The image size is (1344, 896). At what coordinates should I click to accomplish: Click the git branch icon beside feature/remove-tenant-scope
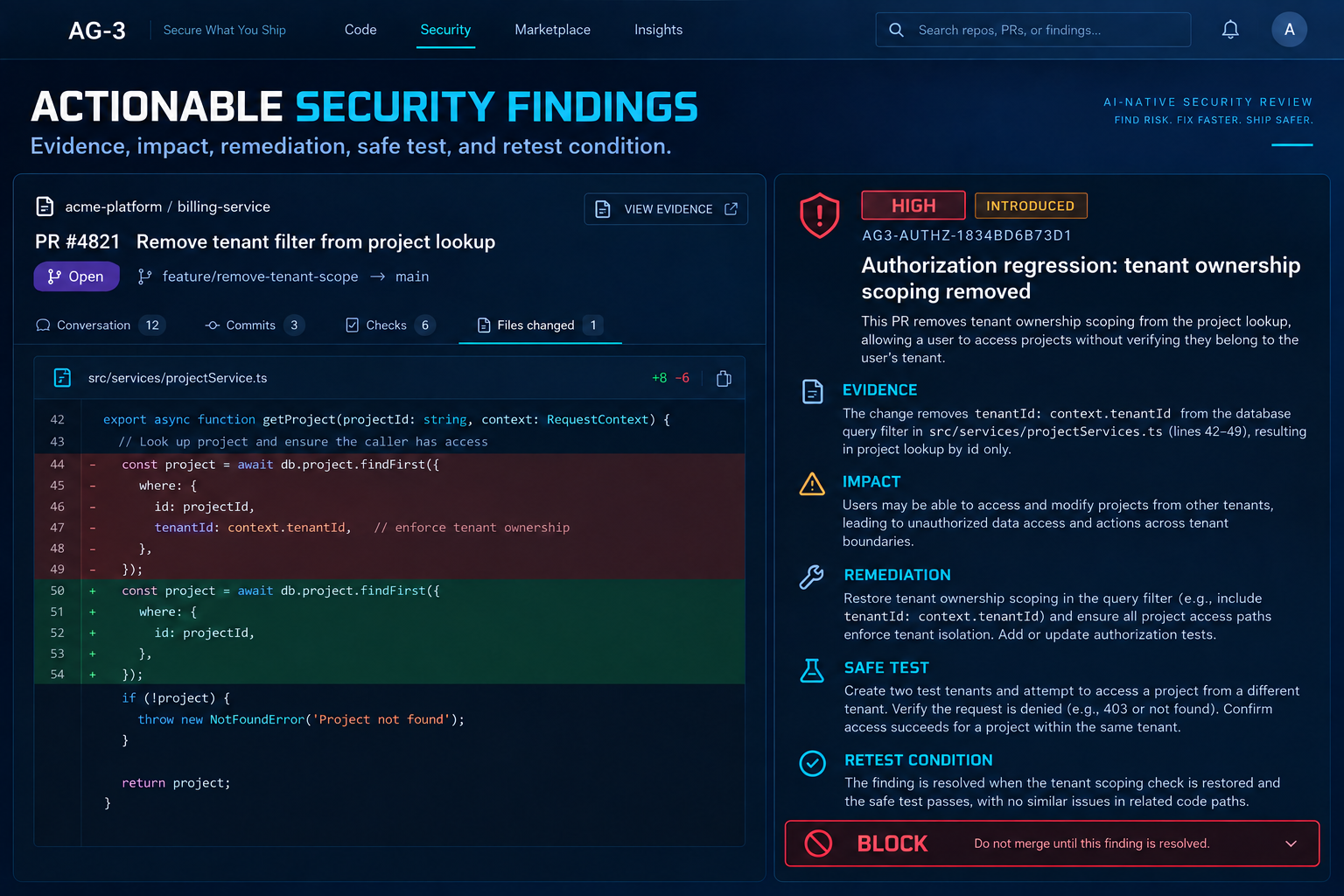pyautogui.click(x=144, y=276)
